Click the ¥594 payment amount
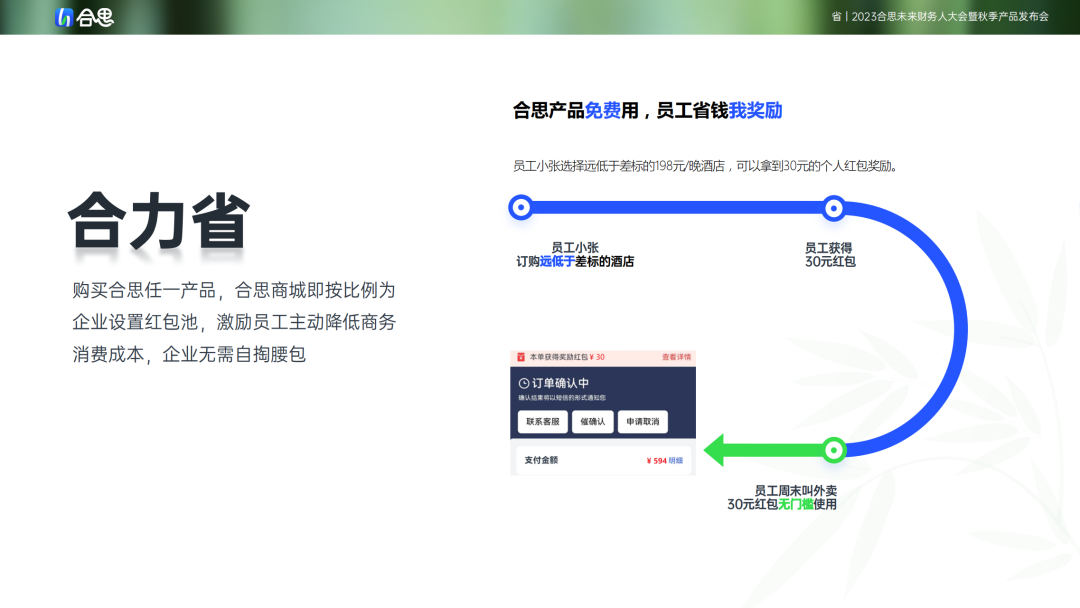Image resolution: width=1080 pixels, height=608 pixels. click(x=656, y=461)
